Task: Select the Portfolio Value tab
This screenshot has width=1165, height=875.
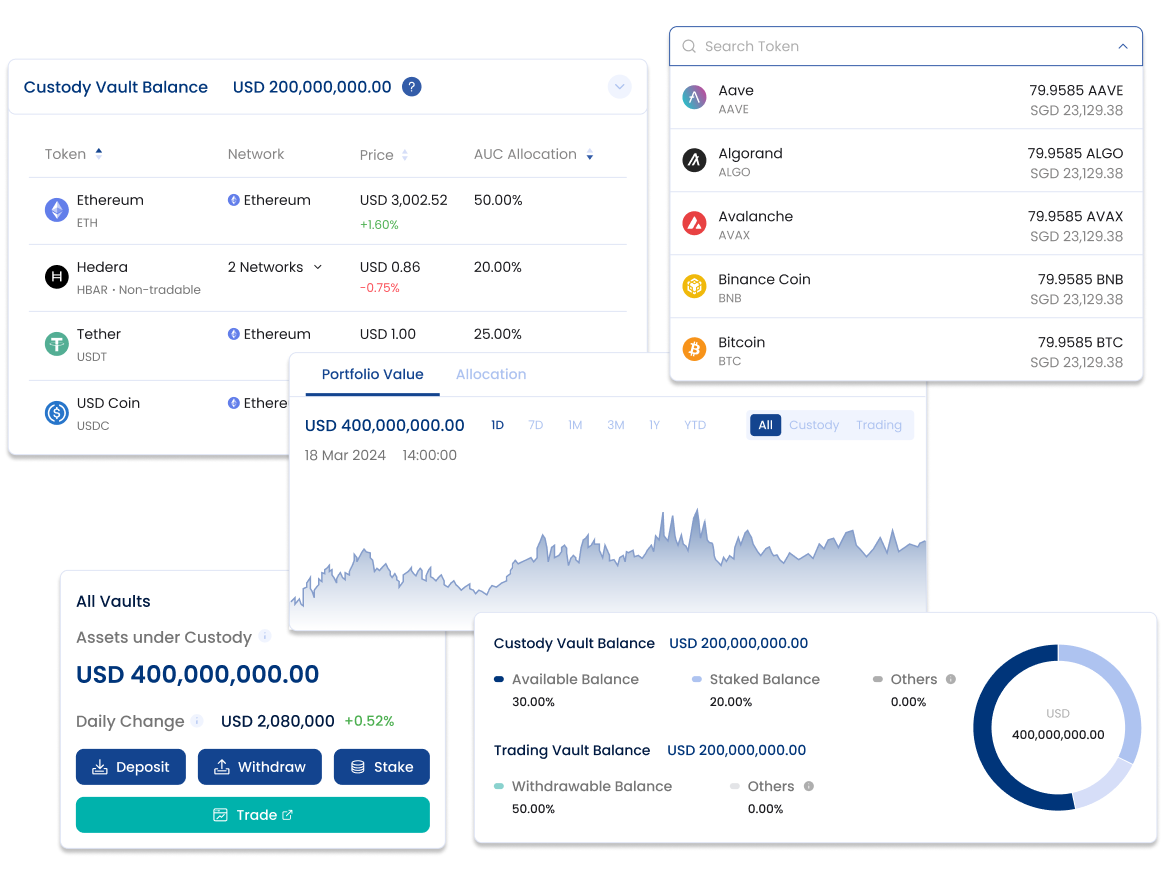Action: click(372, 374)
